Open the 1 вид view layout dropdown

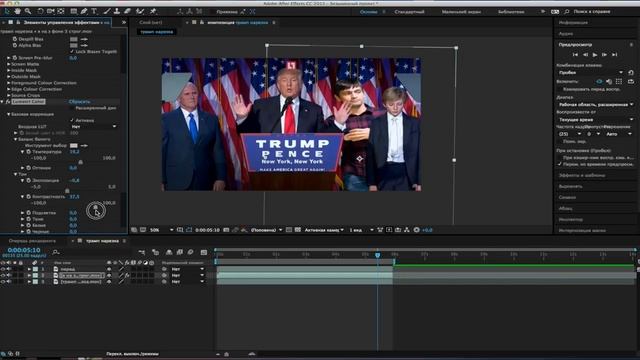coord(361,230)
